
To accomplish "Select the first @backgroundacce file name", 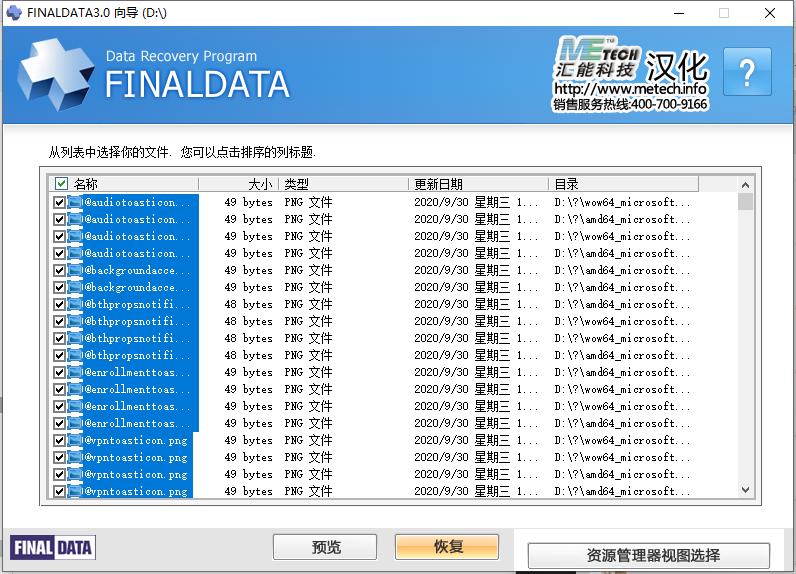I will 137,270.
